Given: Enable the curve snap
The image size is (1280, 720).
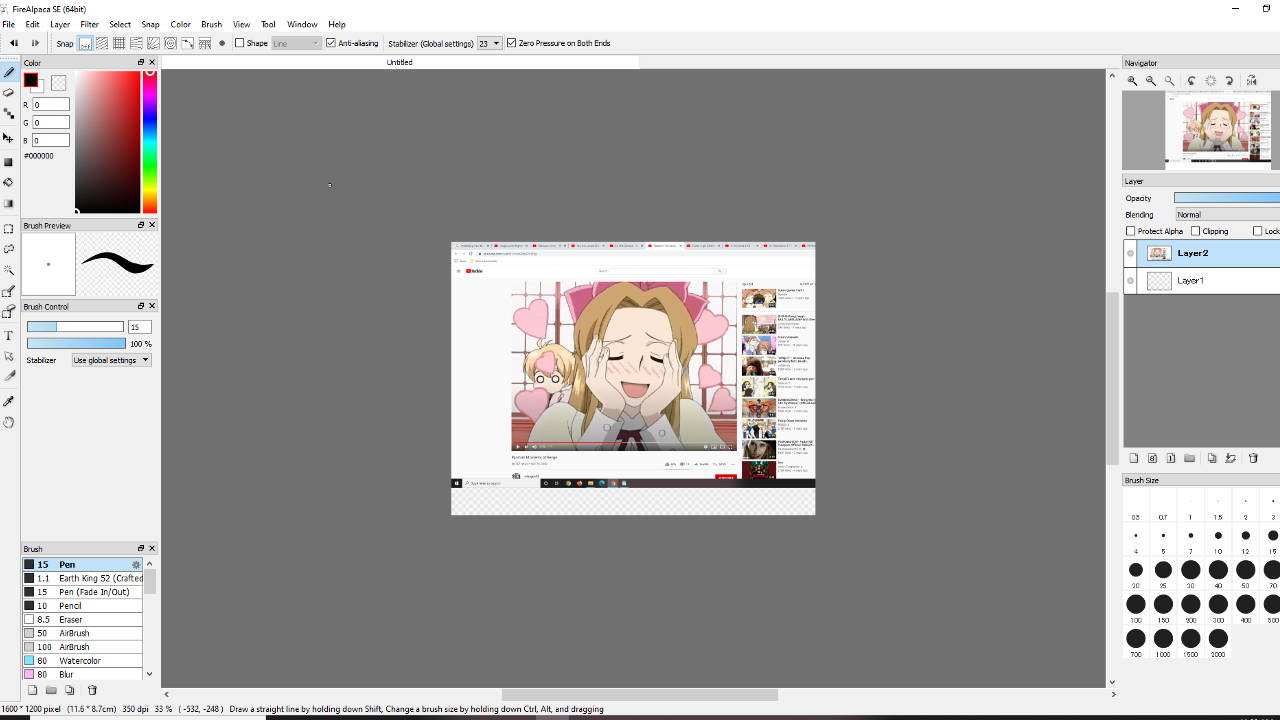Looking at the screenshot, I should (187, 43).
